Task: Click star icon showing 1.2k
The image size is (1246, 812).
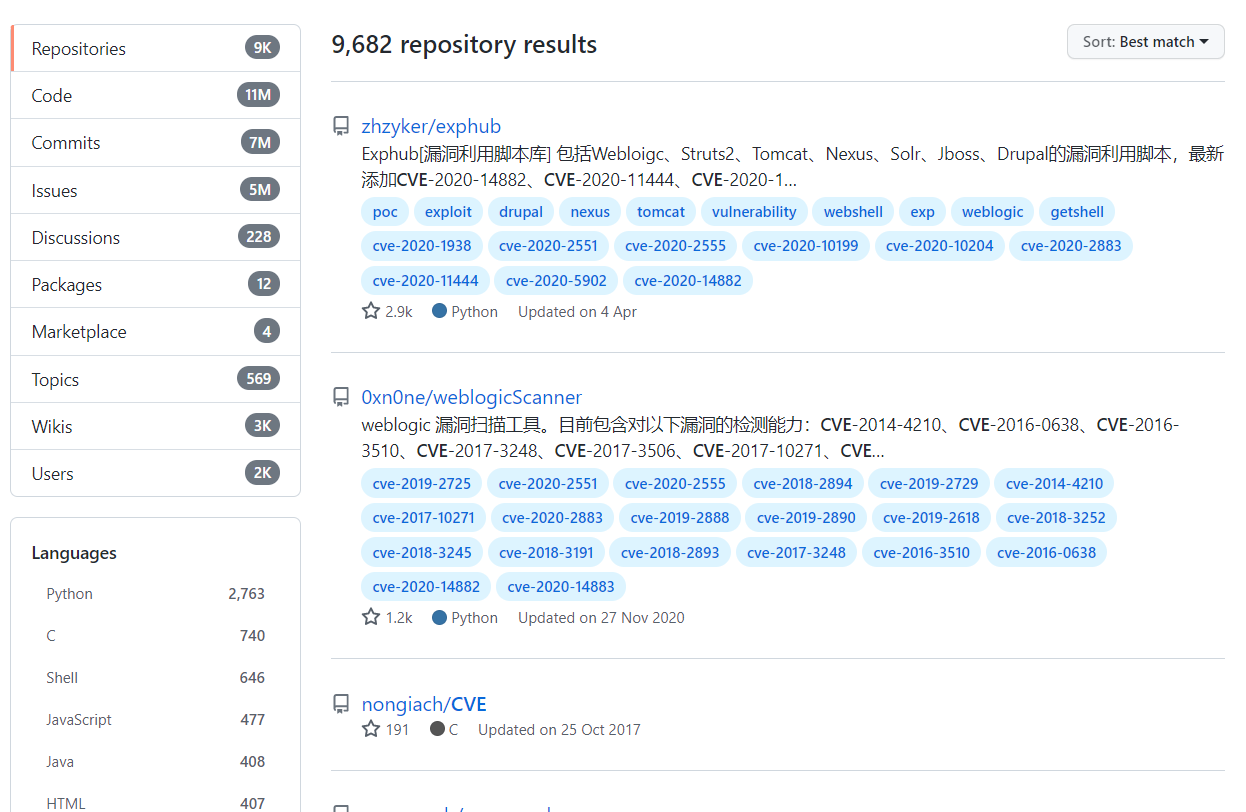Action: click(x=371, y=617)
